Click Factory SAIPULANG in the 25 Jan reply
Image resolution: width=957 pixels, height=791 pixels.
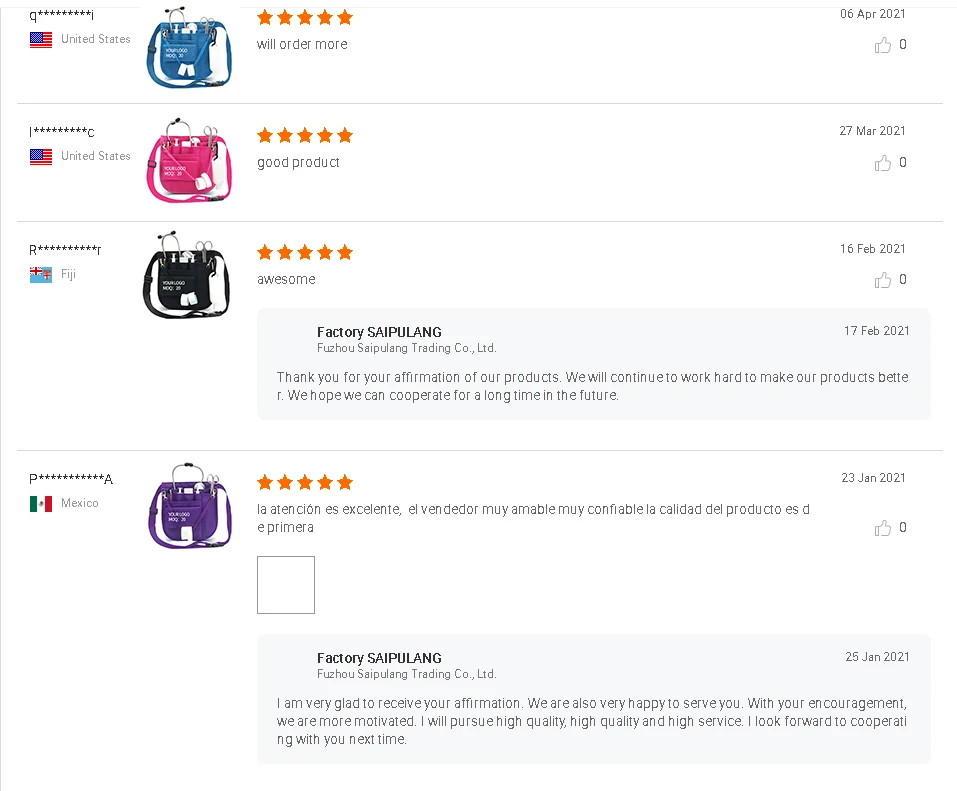point(379,658)
